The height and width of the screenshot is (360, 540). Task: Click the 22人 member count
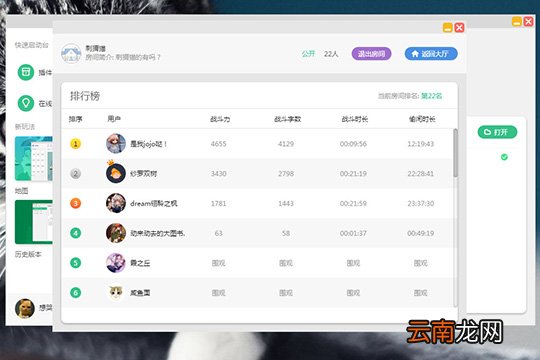[x=331, y=54]
